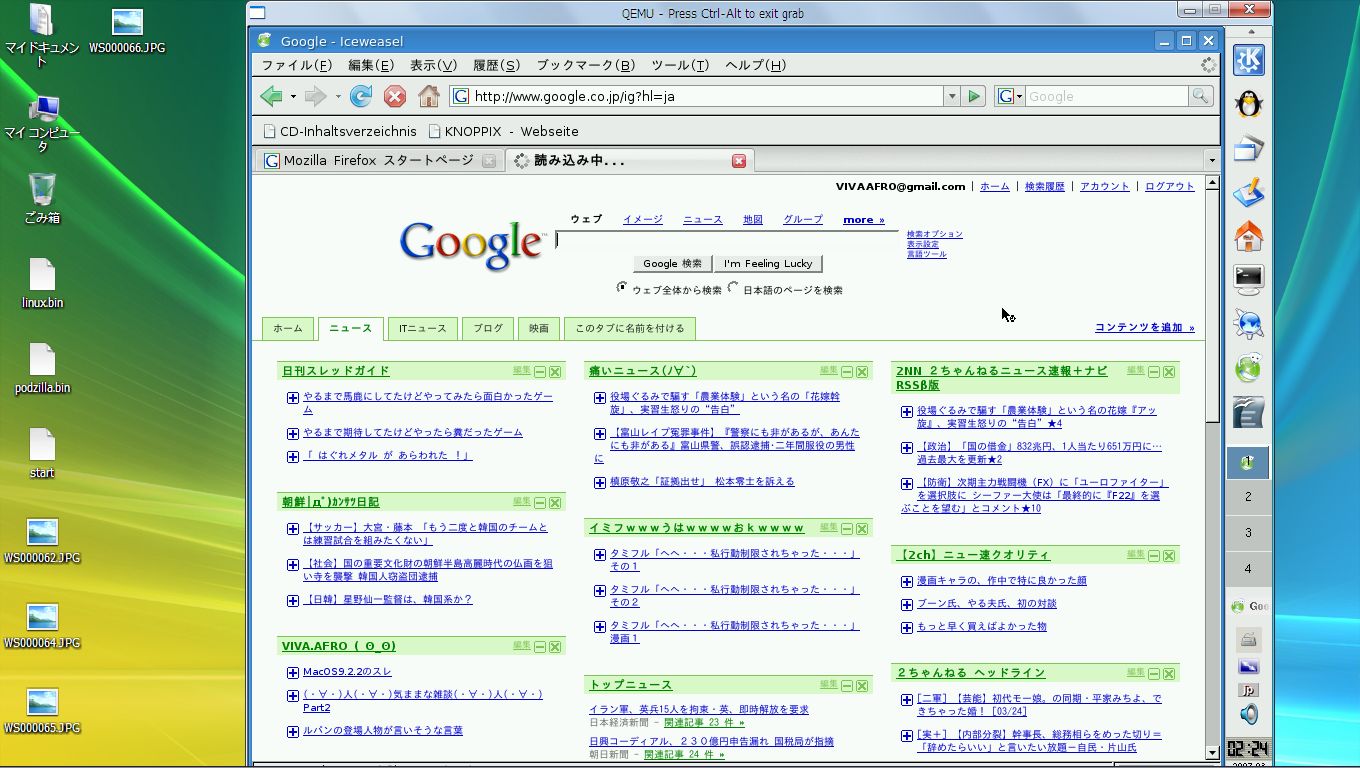Click the jp keyboard layout indicator

[x=1248, y=690]
